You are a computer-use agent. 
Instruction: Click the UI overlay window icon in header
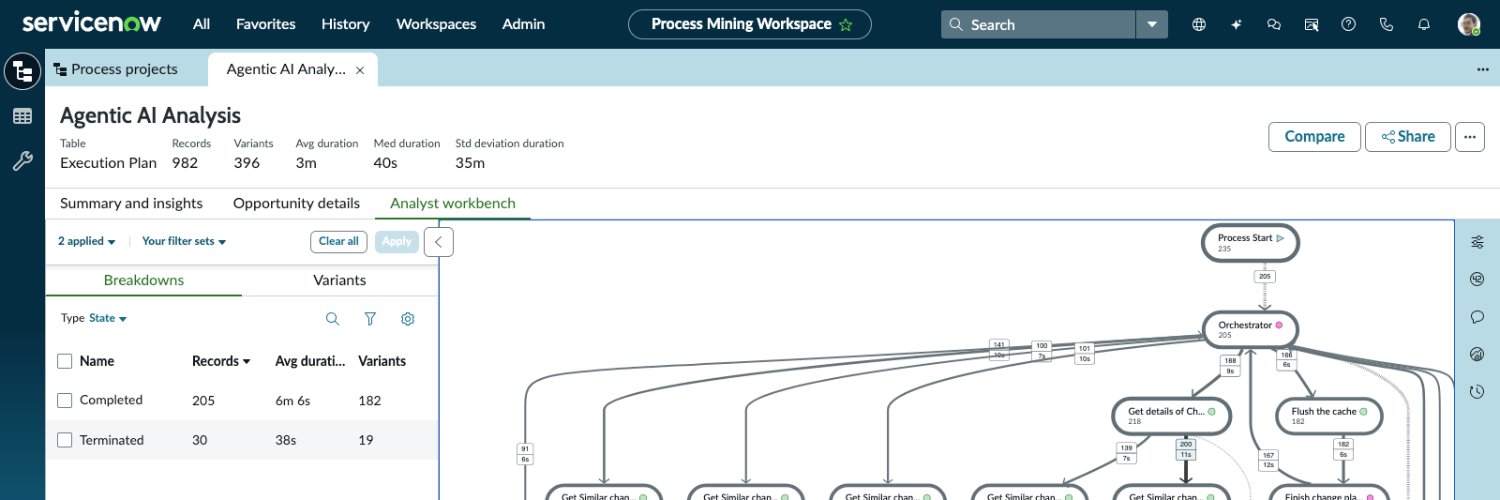click(1311, 24)
